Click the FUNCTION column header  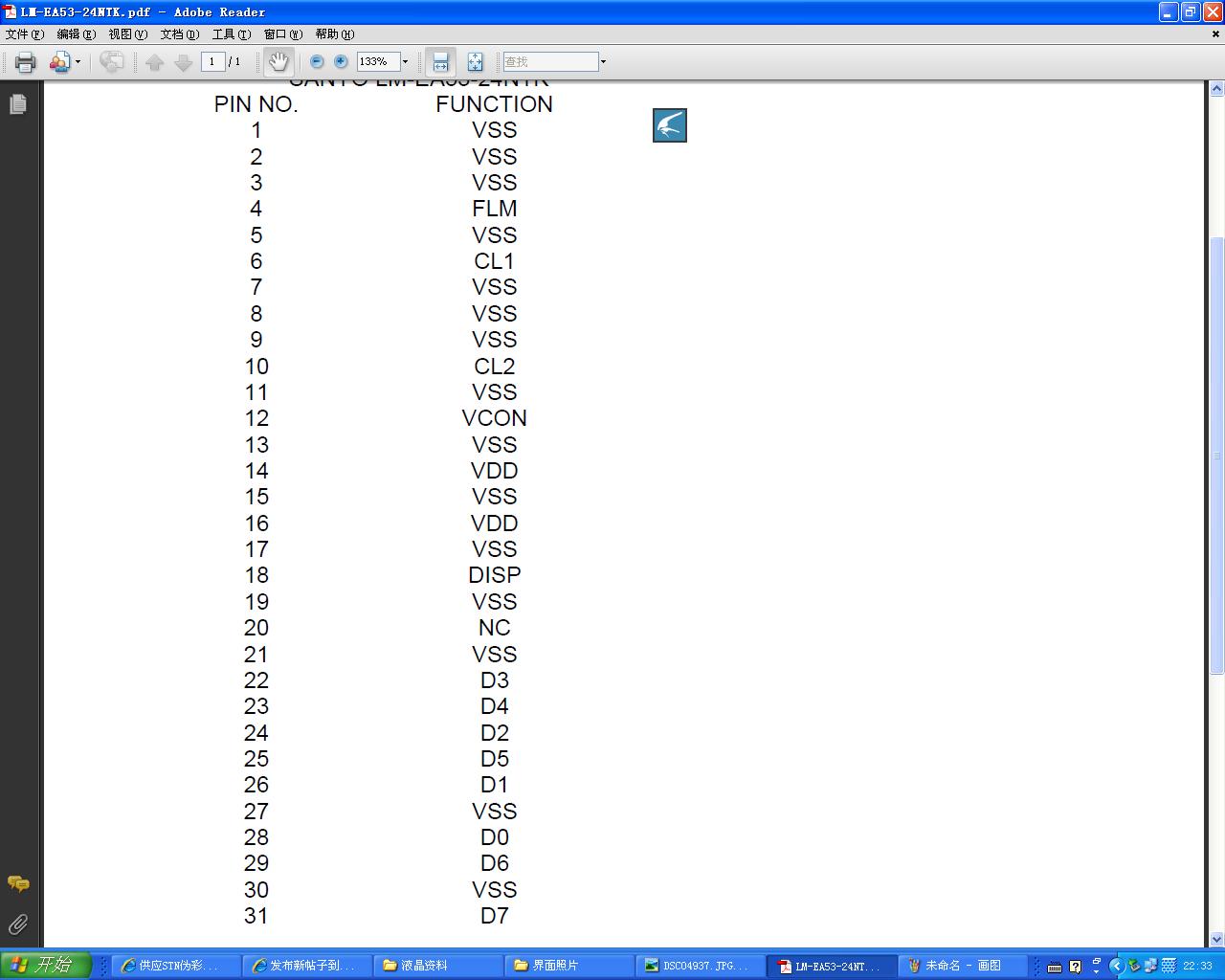click(x=495, y=104)
